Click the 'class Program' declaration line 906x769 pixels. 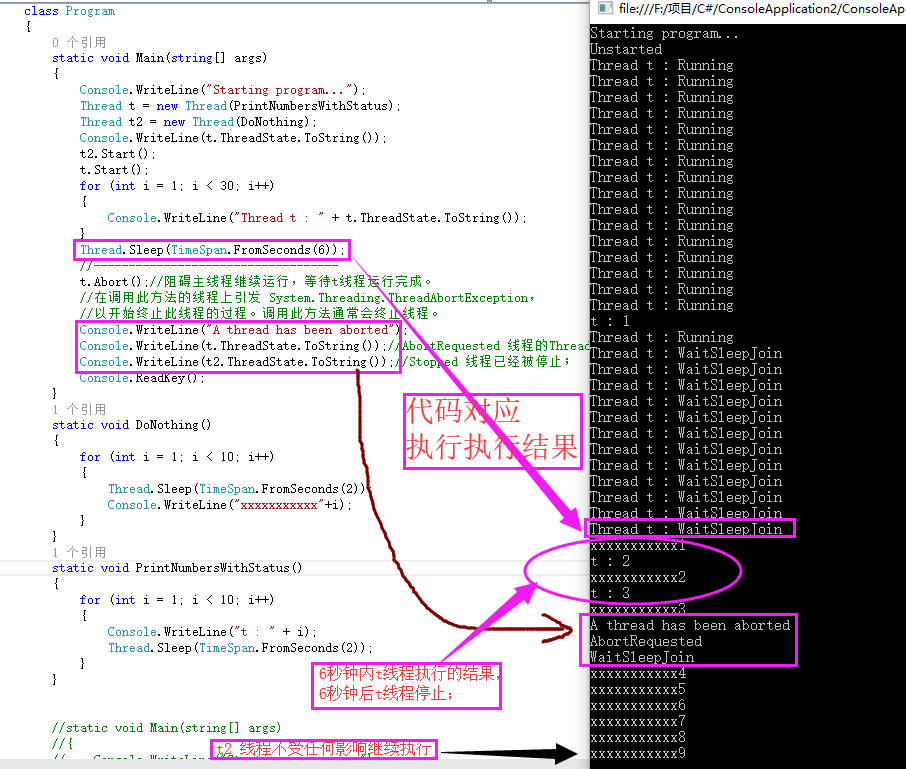click(69, 11)
